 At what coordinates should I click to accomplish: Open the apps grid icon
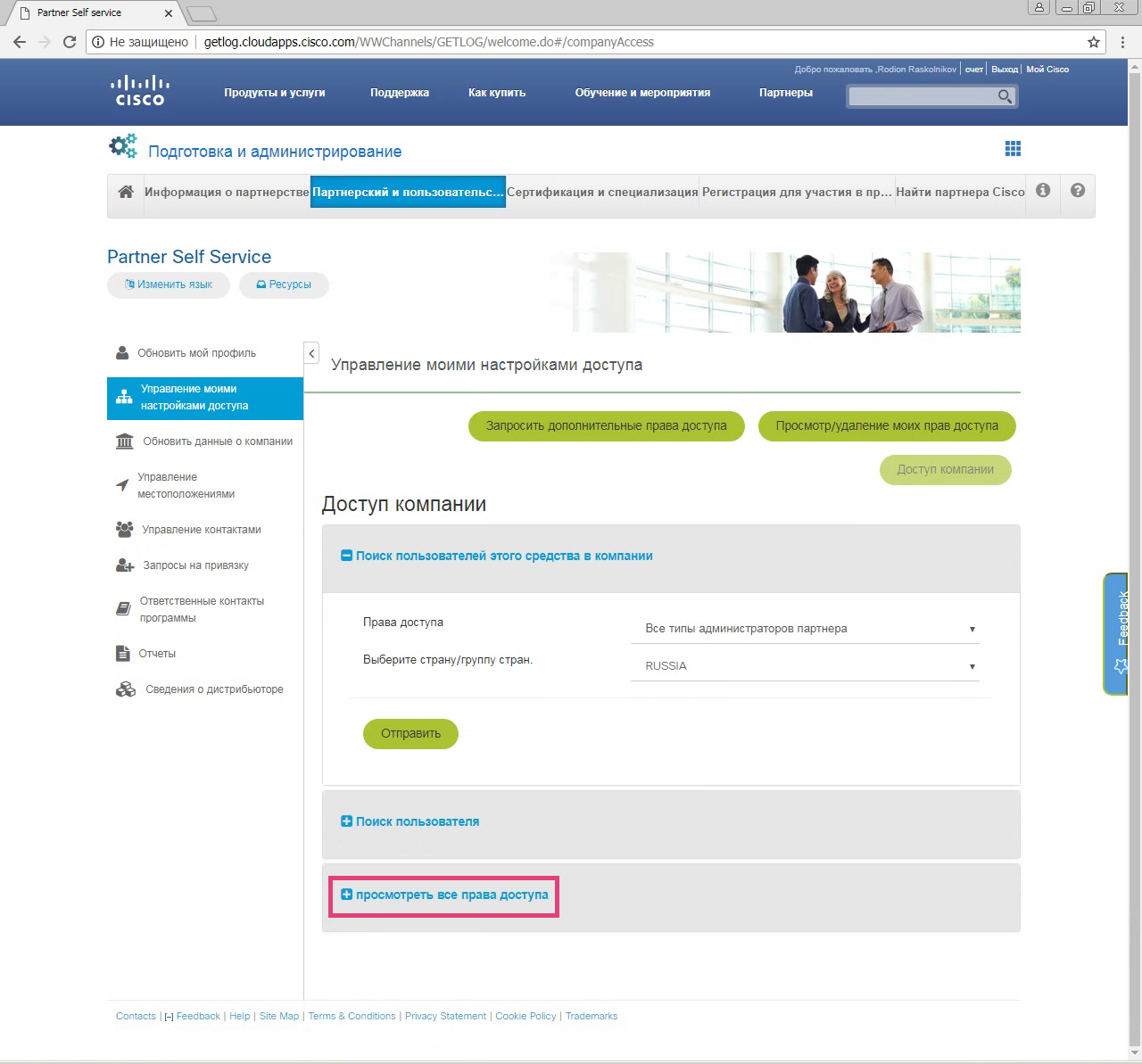click(1013, 149)
